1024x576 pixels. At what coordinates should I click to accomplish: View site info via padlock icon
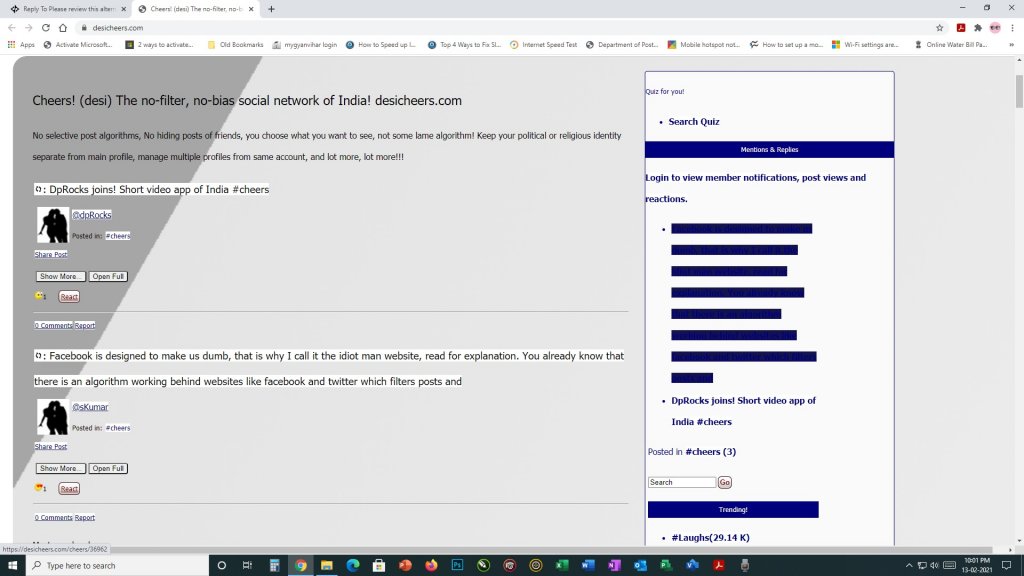pyautogui.click(x=84, y=27)
